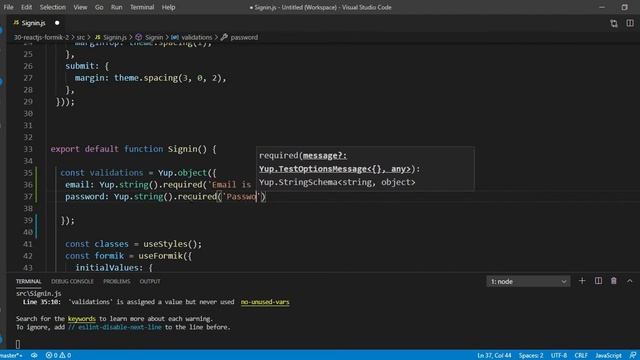Switch to the TERMINAL panel tab
This screenshot has height=360, width=640.
[x=29, y=281]
